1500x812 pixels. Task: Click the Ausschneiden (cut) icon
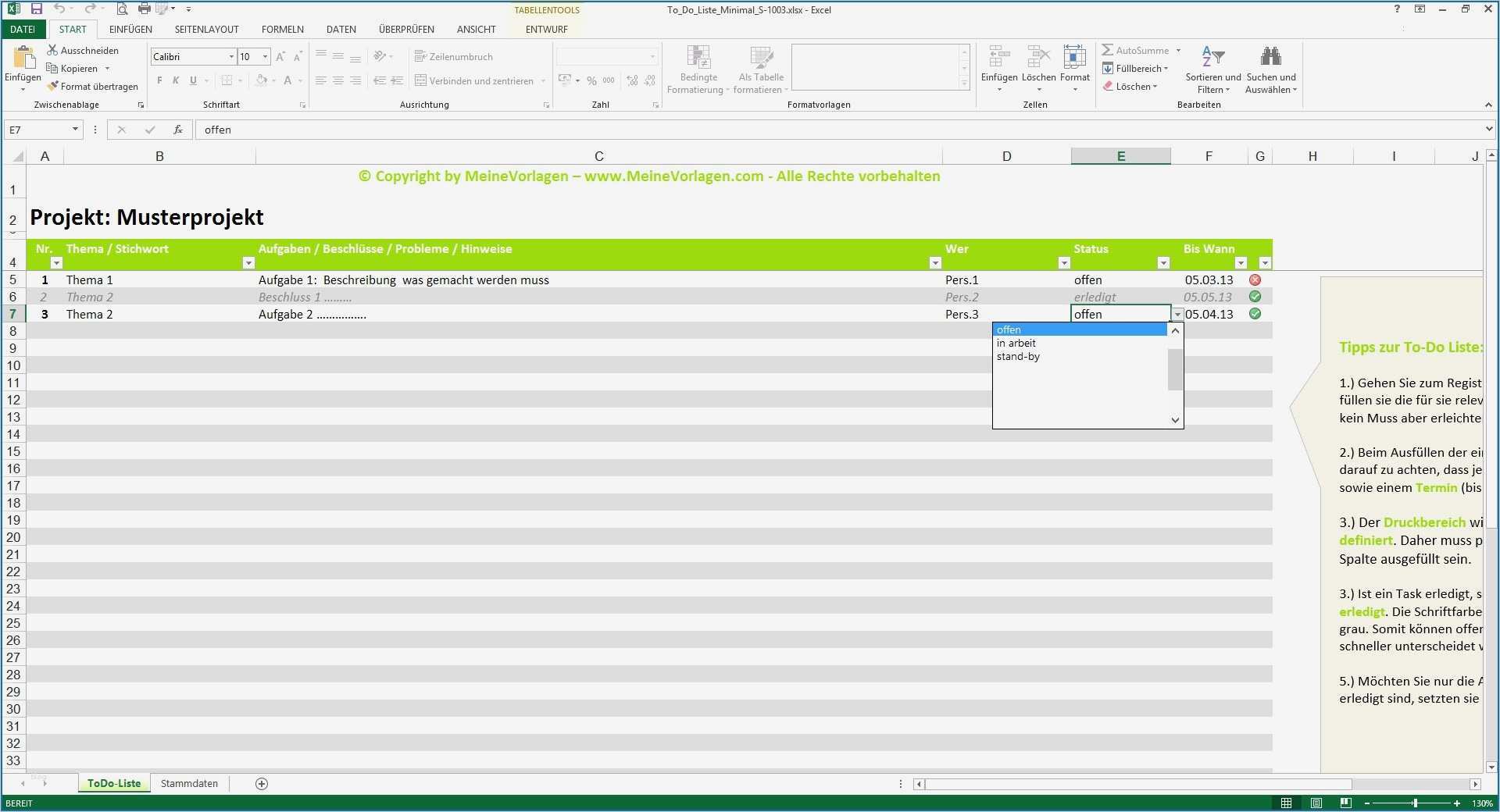84,50
